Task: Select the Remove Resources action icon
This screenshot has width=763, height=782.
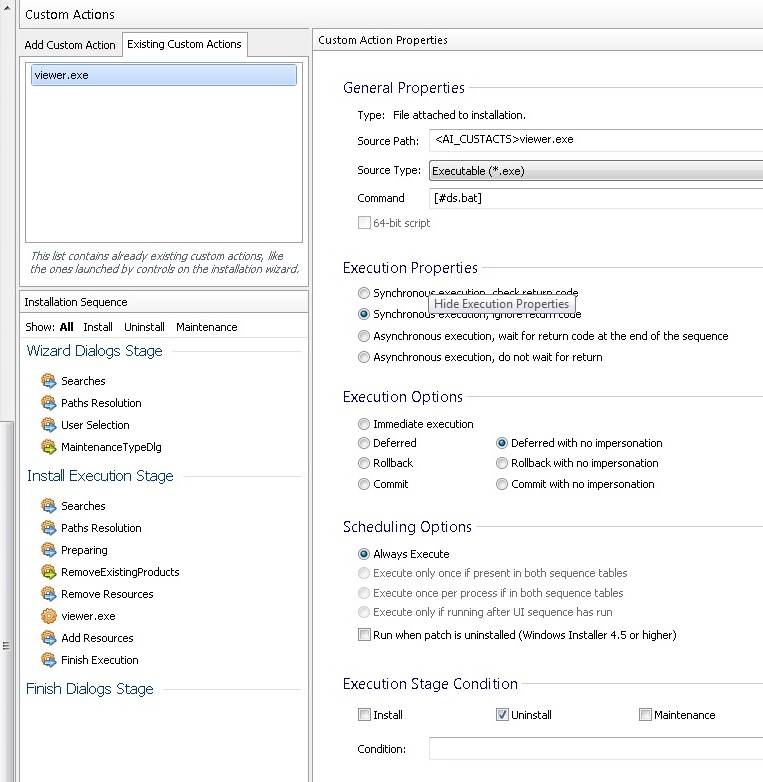Action: coord(49,594)
